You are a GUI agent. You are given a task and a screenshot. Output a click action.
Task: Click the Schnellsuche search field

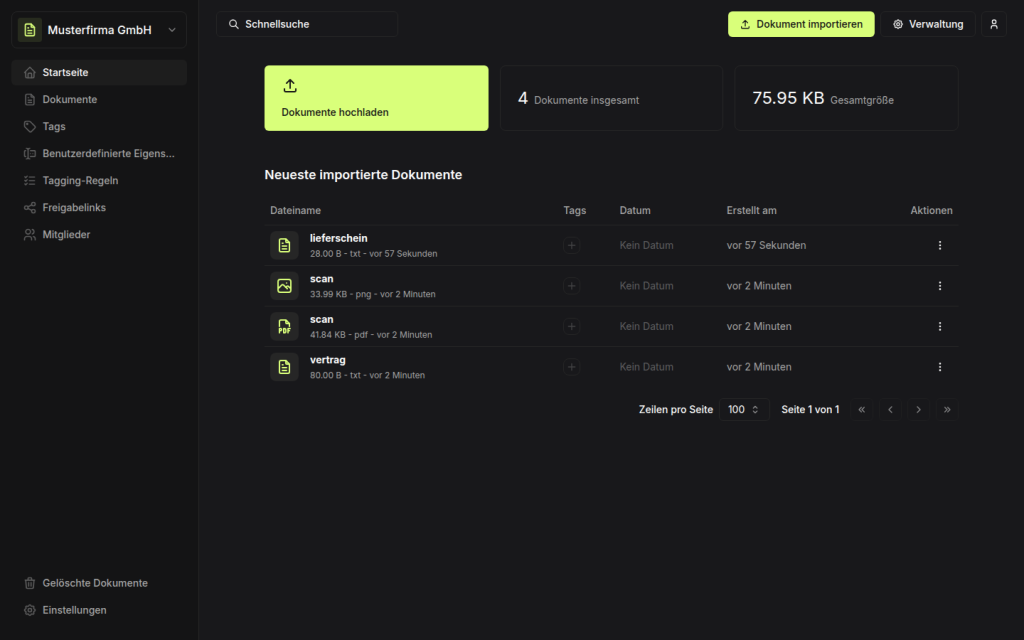(x=307, y=24)
